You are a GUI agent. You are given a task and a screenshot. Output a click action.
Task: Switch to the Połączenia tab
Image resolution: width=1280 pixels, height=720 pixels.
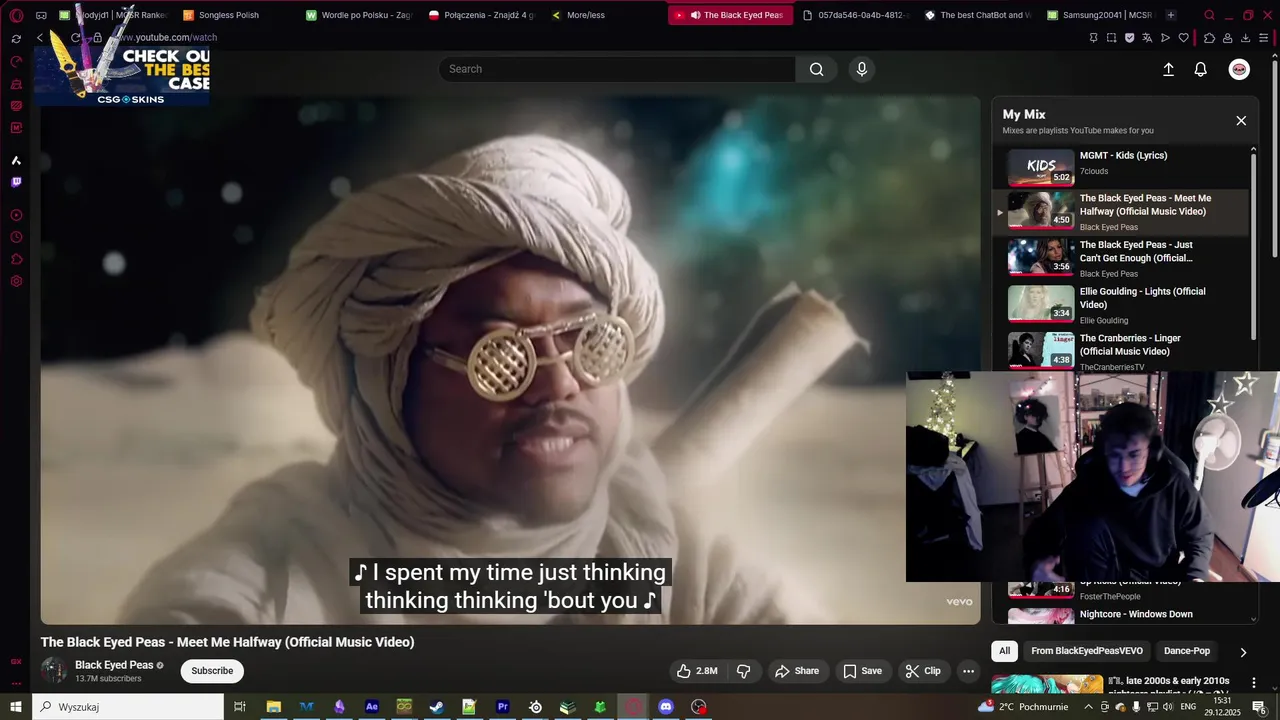tap(482, 15)
